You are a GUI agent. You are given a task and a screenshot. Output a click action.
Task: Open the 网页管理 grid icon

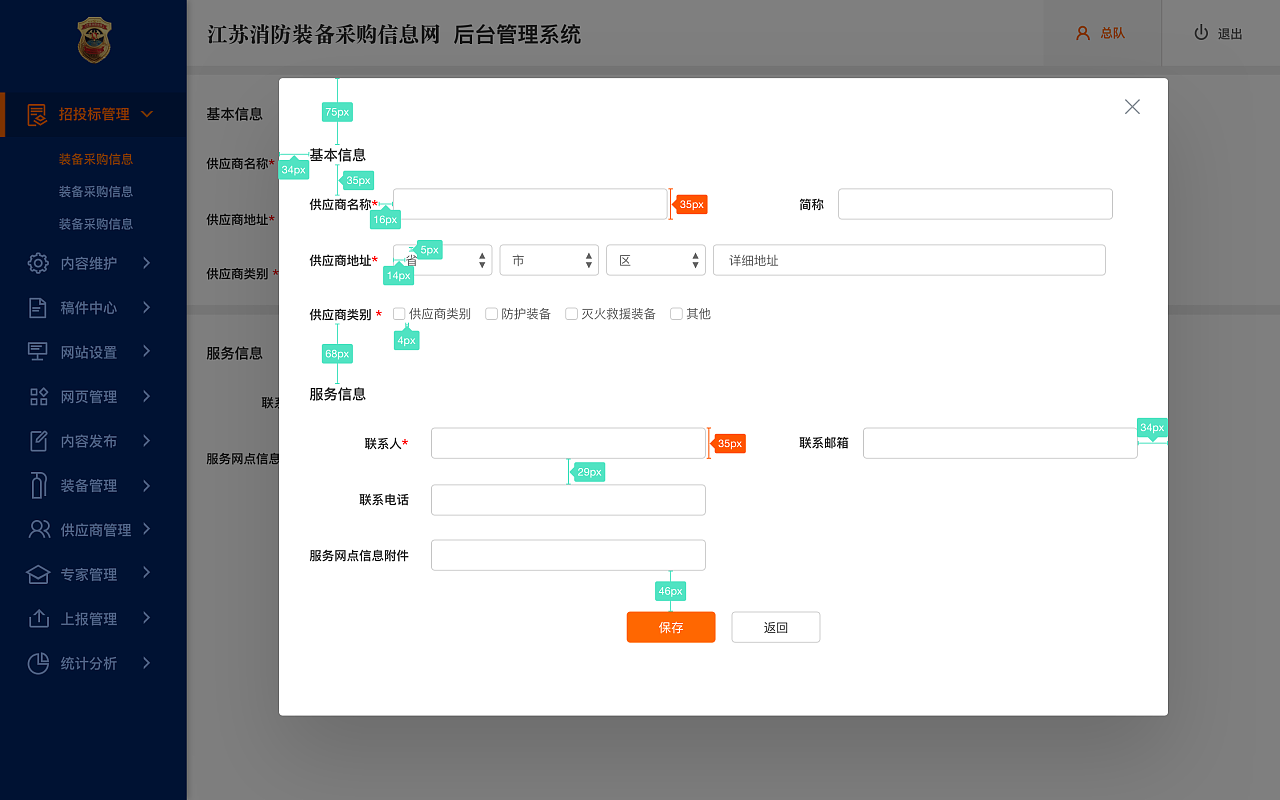tap(37, 396)
